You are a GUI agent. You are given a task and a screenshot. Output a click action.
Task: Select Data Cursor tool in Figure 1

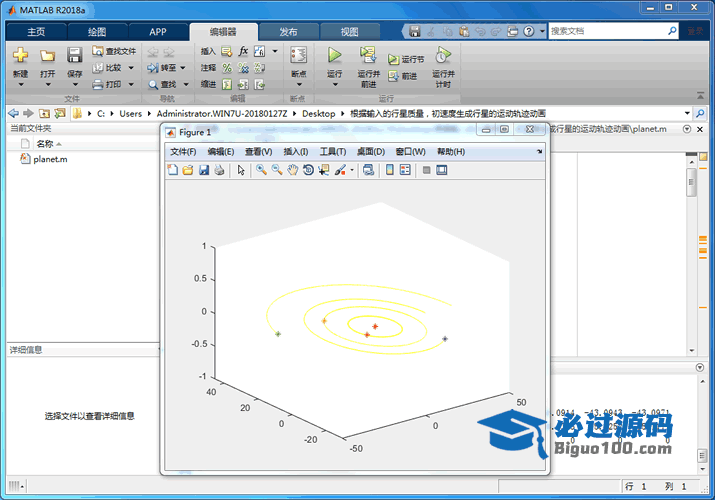324,170
